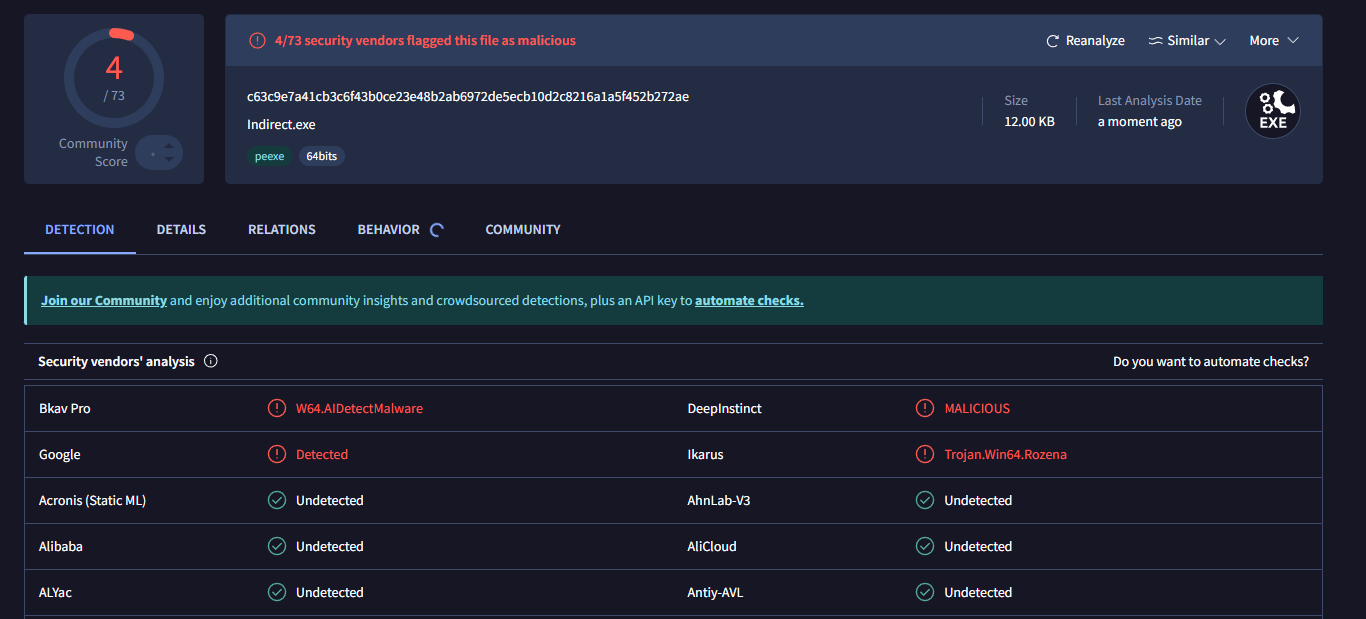Click the Behavior tab loading spinner
Screen dimensions: 1366x619
(436, 230)
